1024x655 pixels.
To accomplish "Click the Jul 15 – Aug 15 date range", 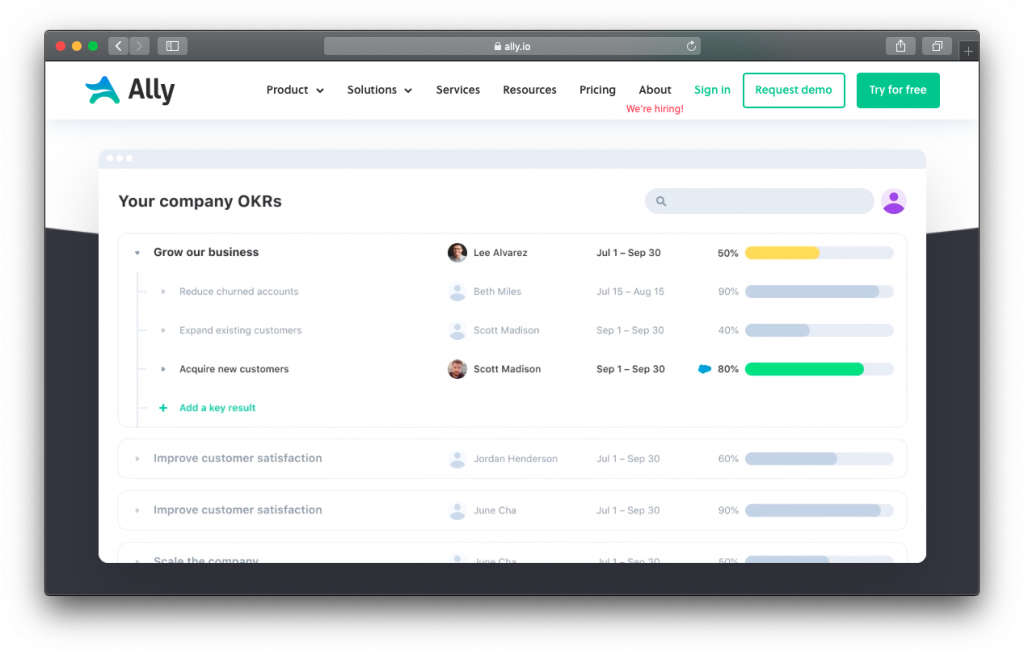I will (x=630, y=292).
